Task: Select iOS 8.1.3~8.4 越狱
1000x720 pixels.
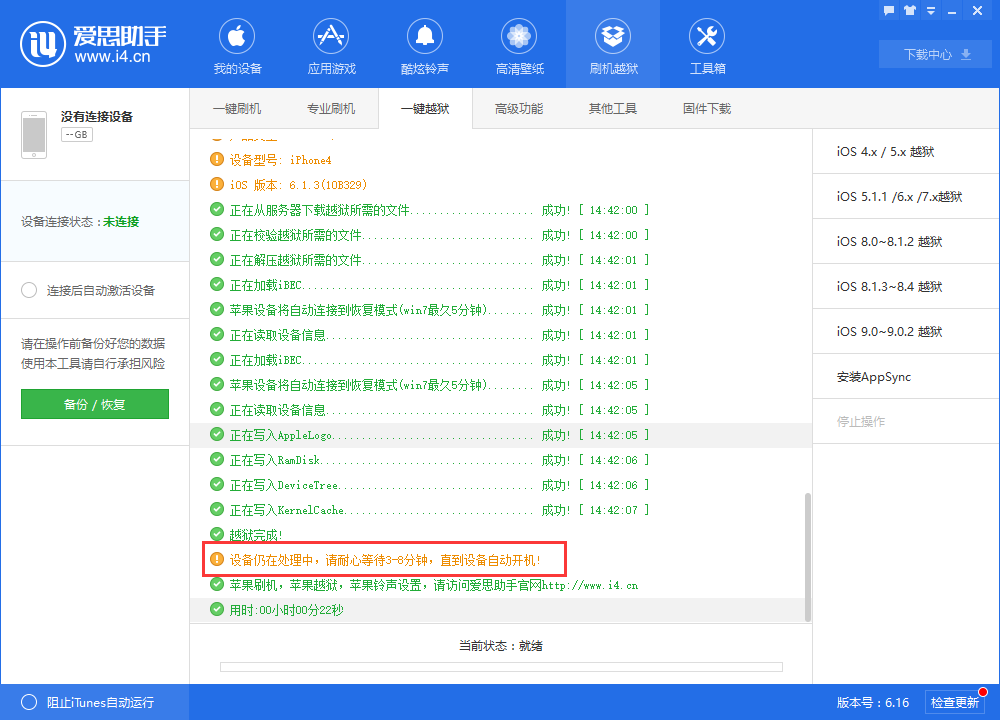Action: (x=906, y=286)
